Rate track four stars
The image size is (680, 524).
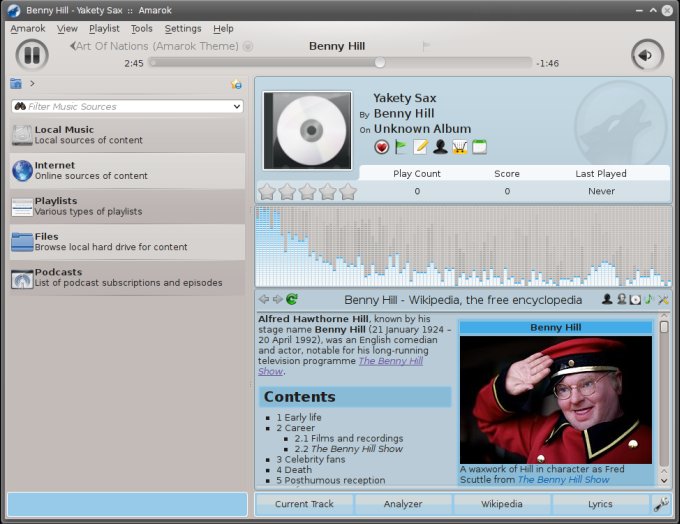(328, 191)
